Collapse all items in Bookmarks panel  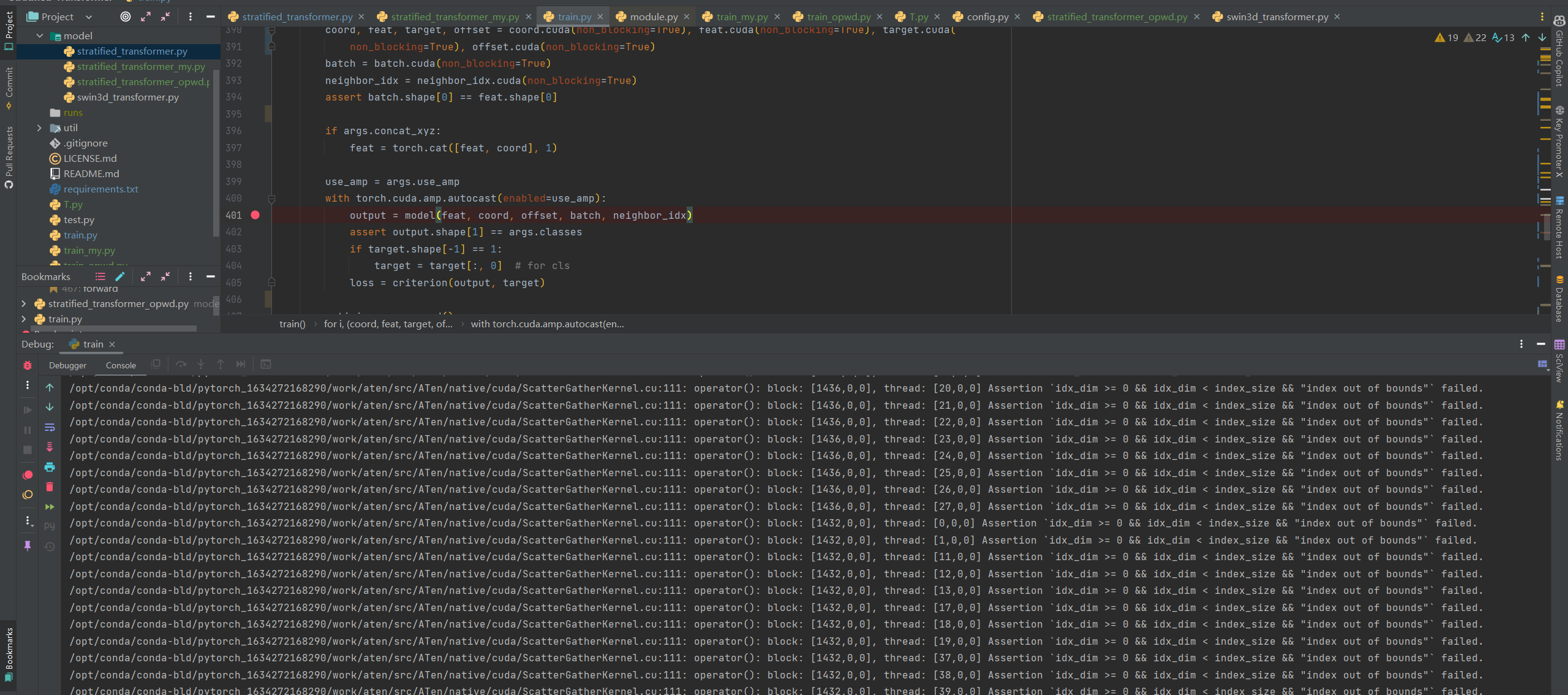[165, 277]
